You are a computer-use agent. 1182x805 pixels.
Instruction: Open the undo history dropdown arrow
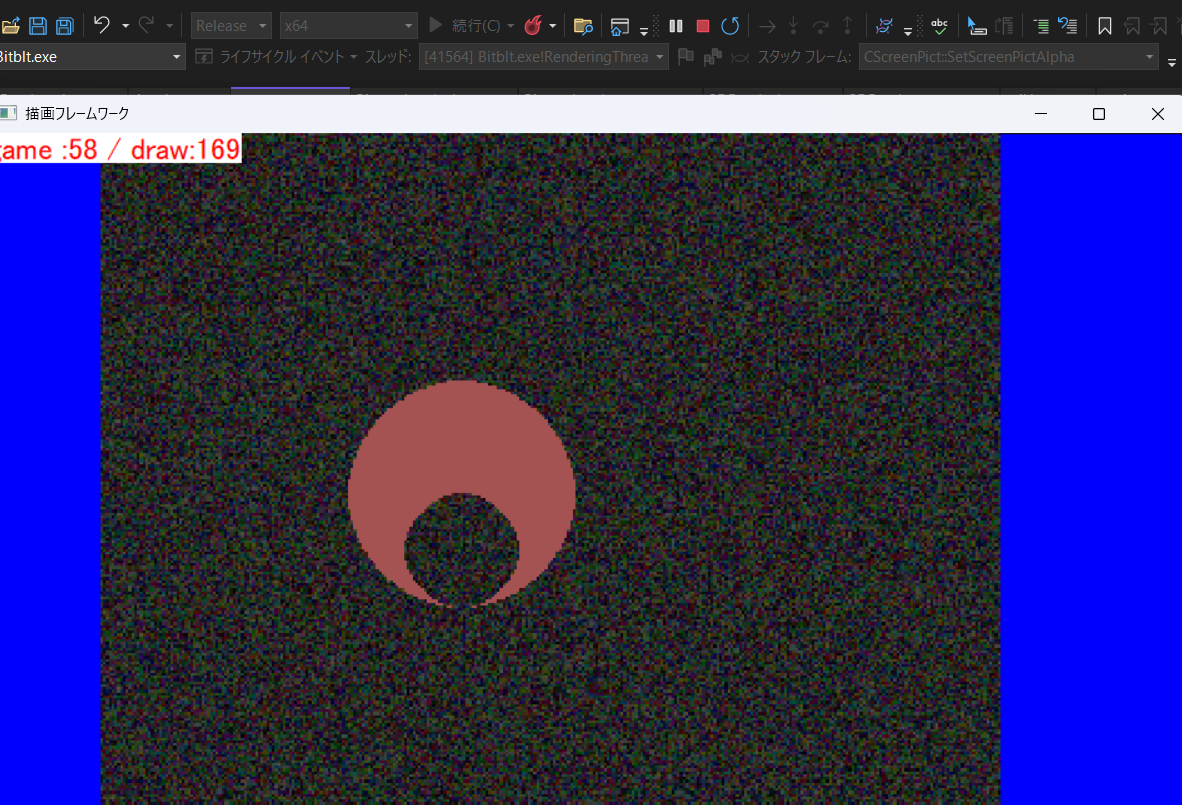coord(125,26)
